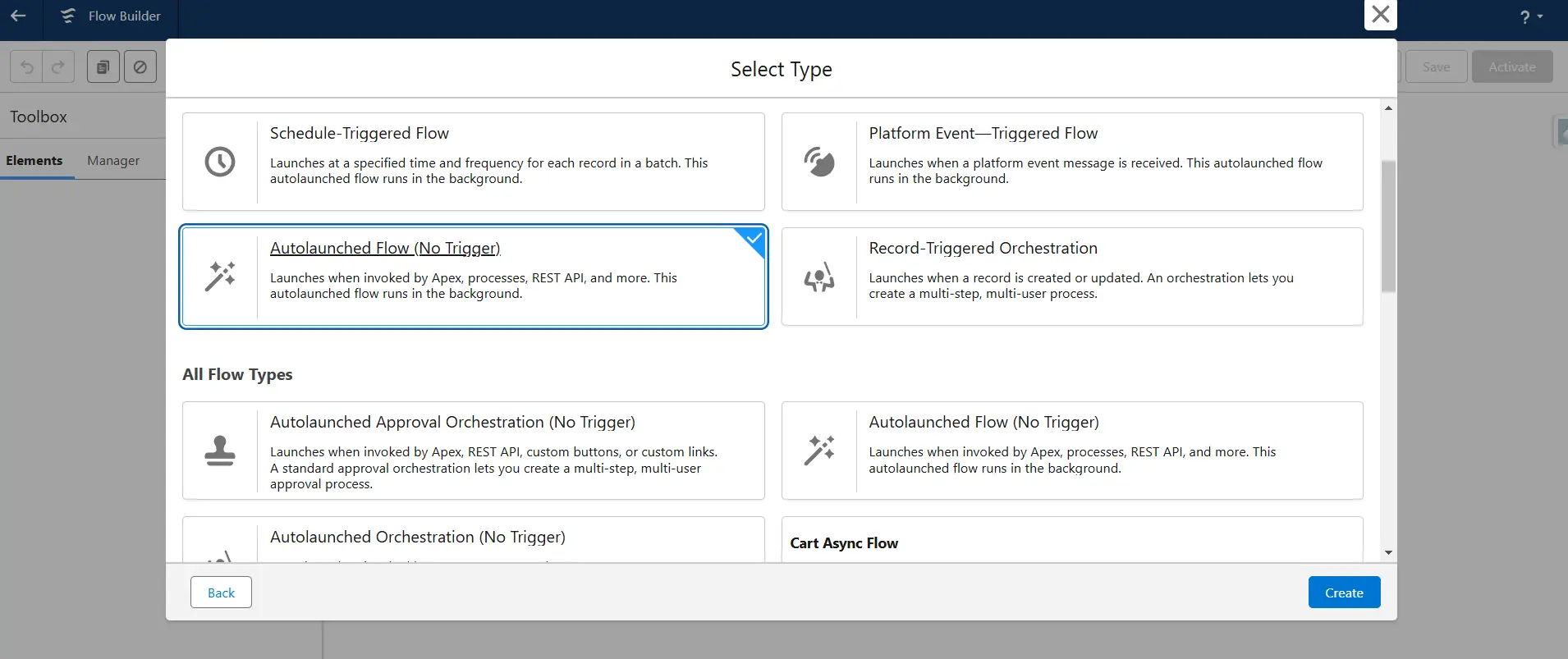Click the Flow Builder logo icon
This screenshot has width=1568, height=659.
pyautogui.click(x=68, y=16)
